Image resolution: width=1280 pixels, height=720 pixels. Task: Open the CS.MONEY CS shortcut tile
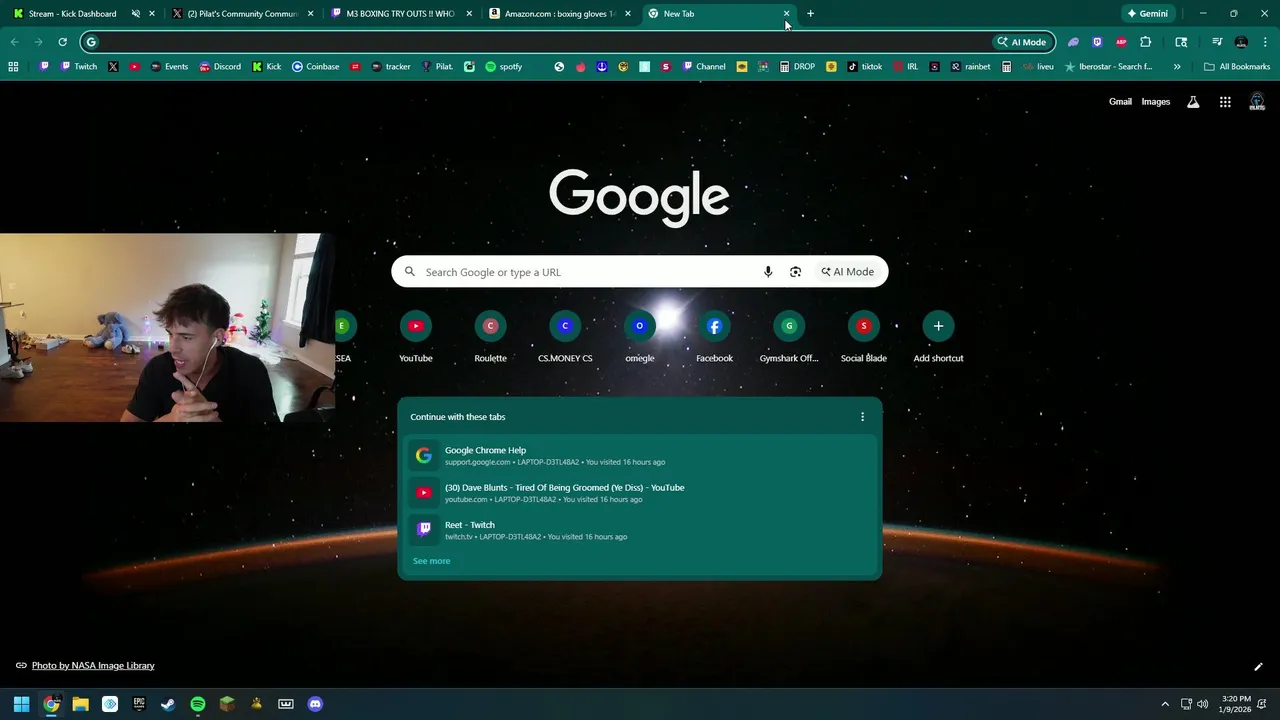coord(565,337)
